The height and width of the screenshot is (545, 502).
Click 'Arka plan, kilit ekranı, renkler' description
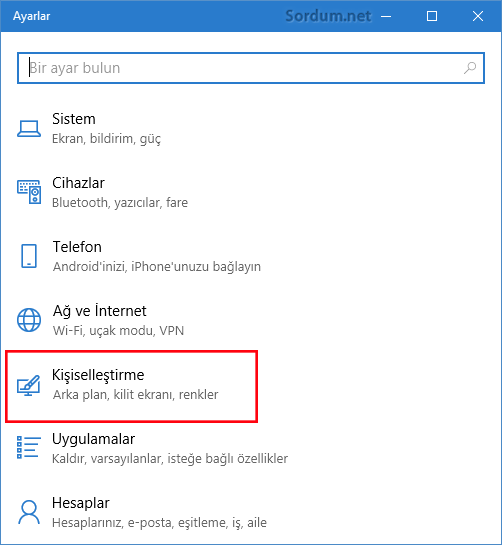(136, 395)
